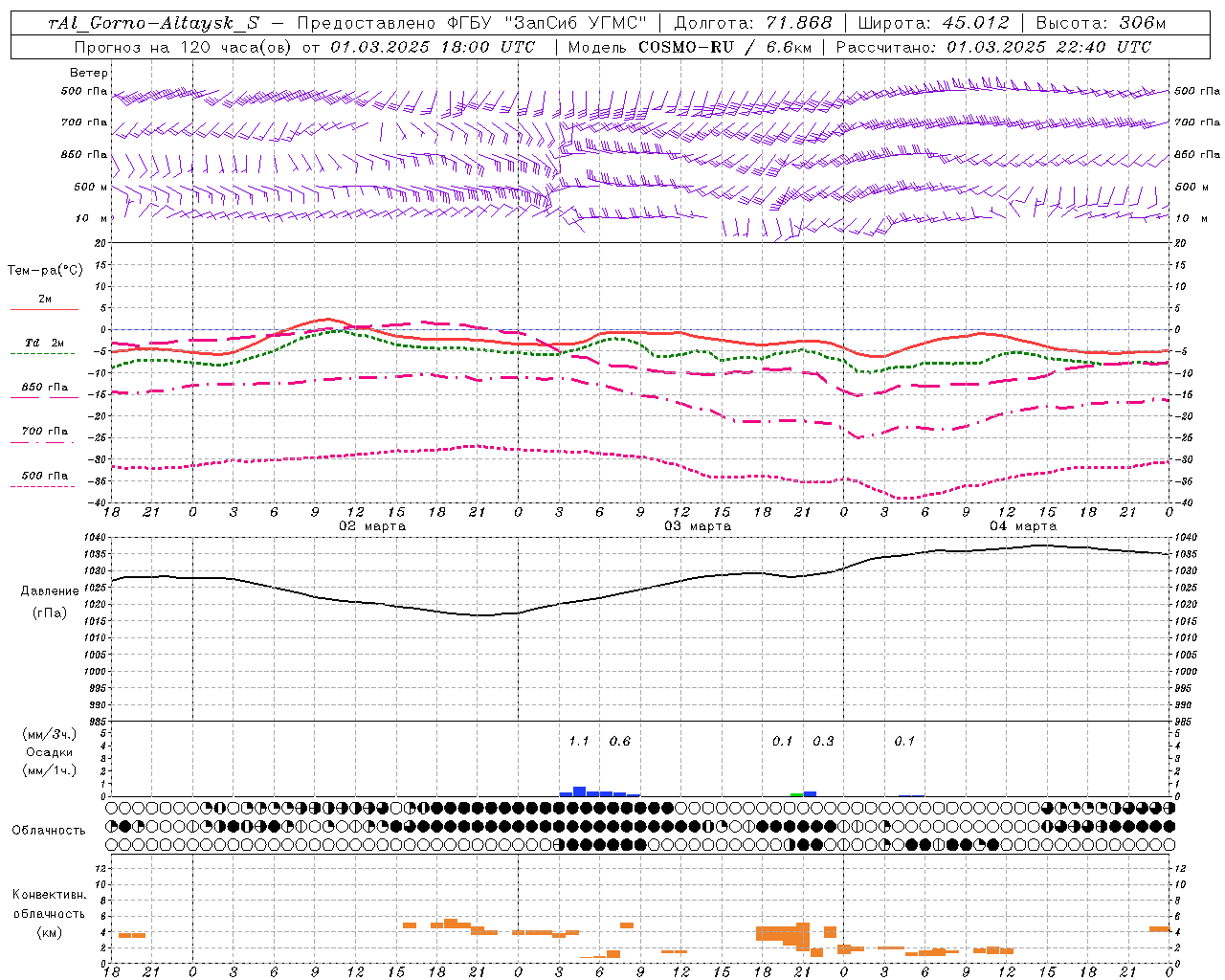Click the Тем-ра(°C) panel label

point(45,271)
